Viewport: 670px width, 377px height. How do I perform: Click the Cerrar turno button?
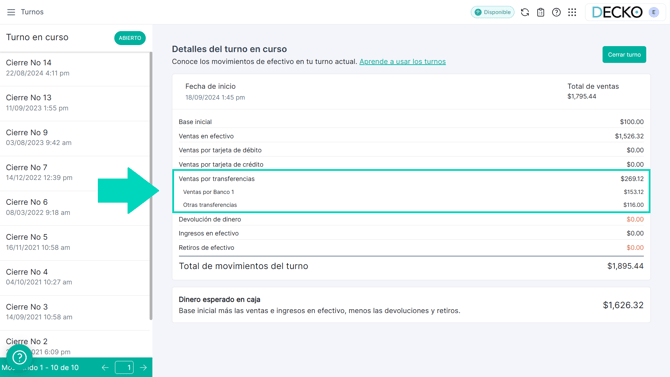click(x=624, y=54)
